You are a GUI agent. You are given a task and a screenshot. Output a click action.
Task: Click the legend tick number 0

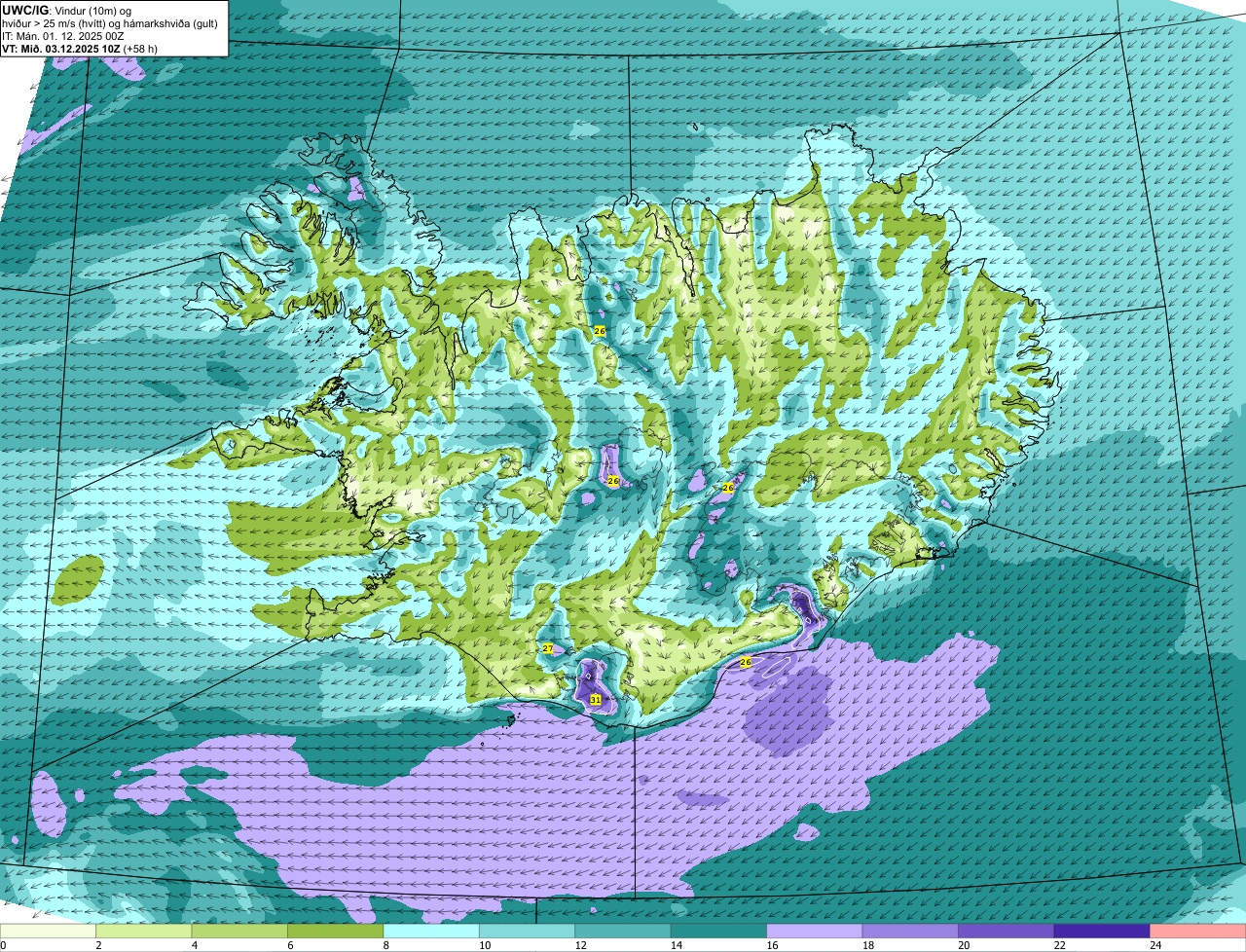[x=4, y=945]
